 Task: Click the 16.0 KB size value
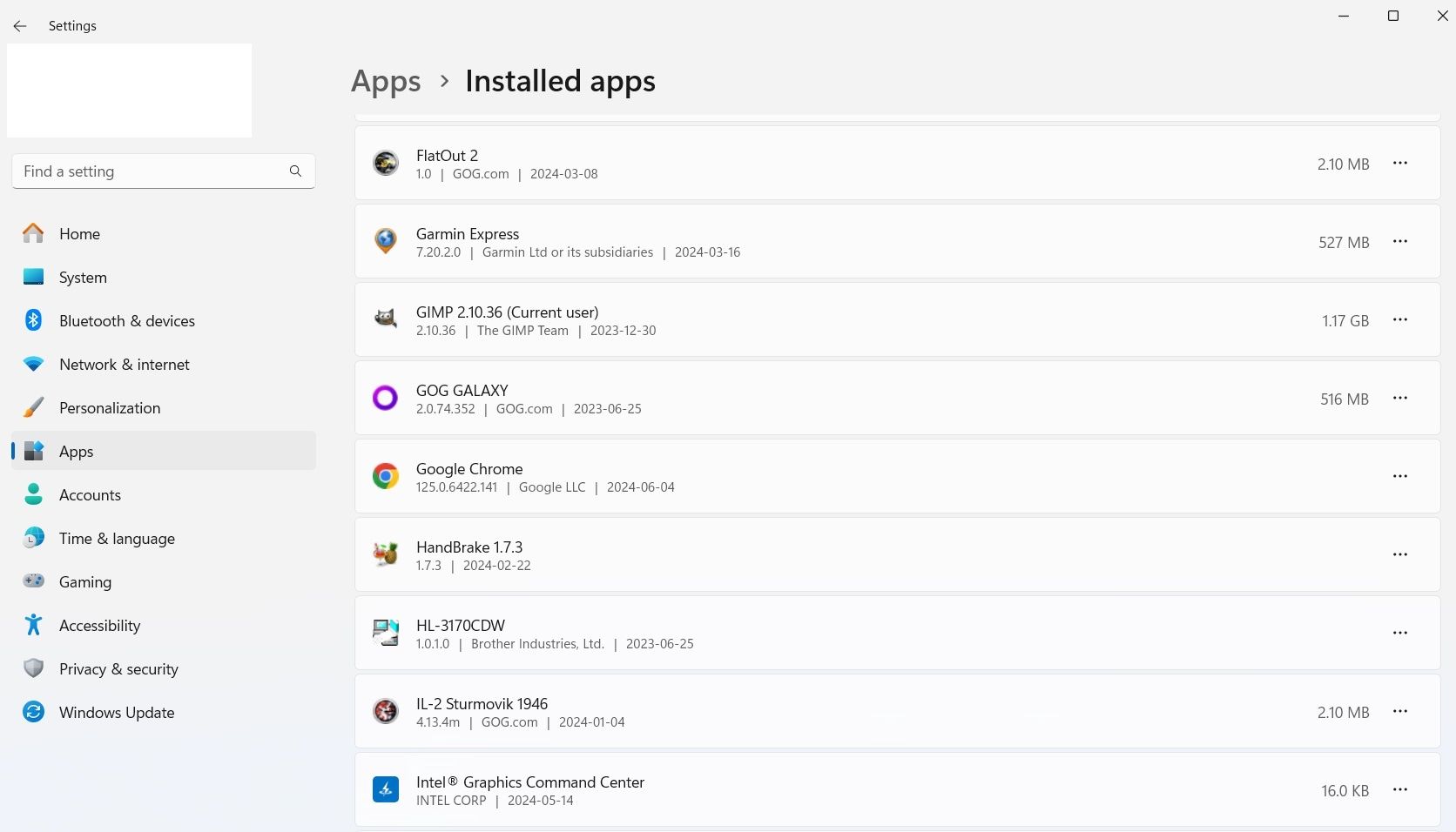(1345, 791)
